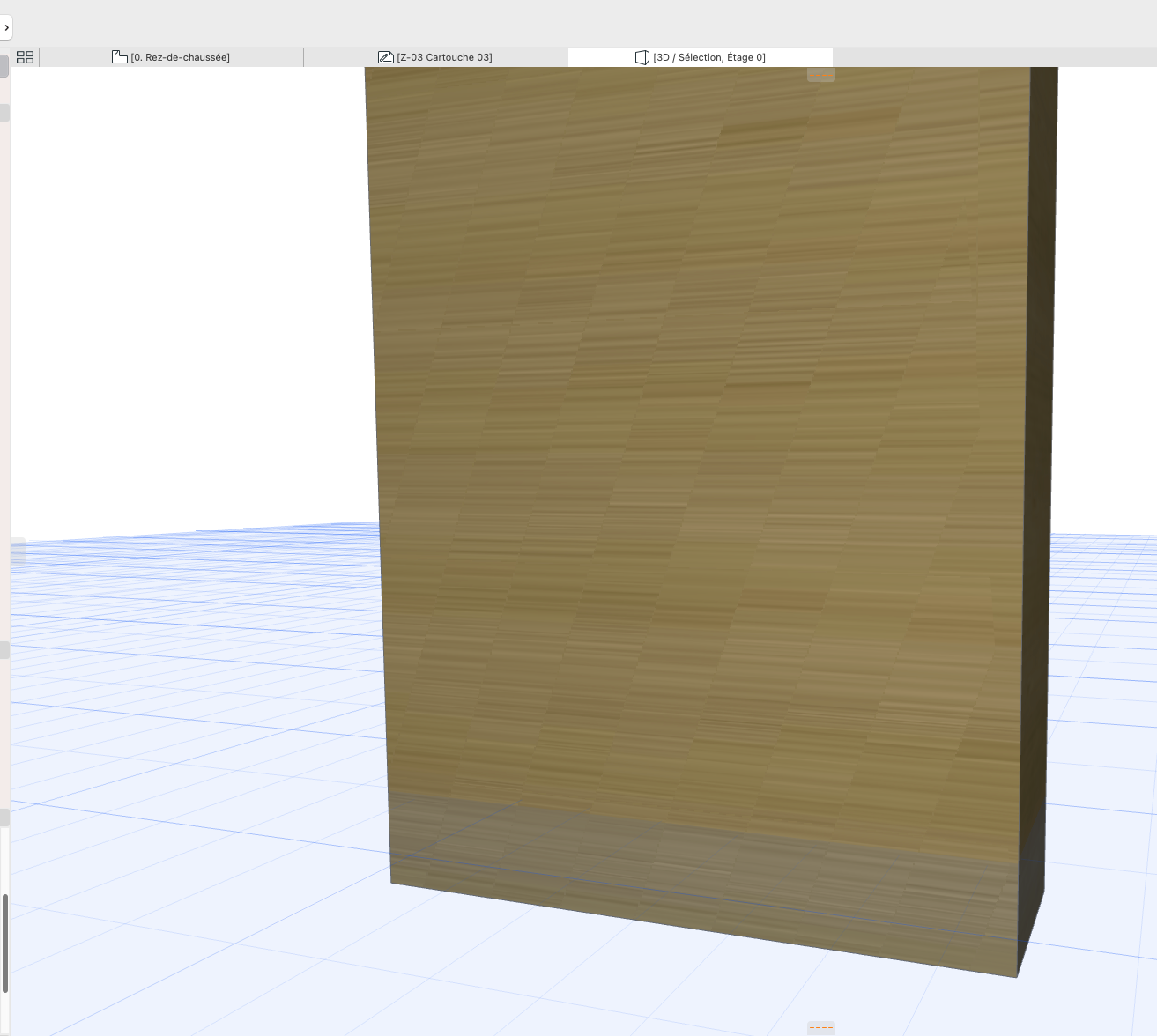
Task: Click the left-edge orange guide line handle
Action: [x=19, y=551]
